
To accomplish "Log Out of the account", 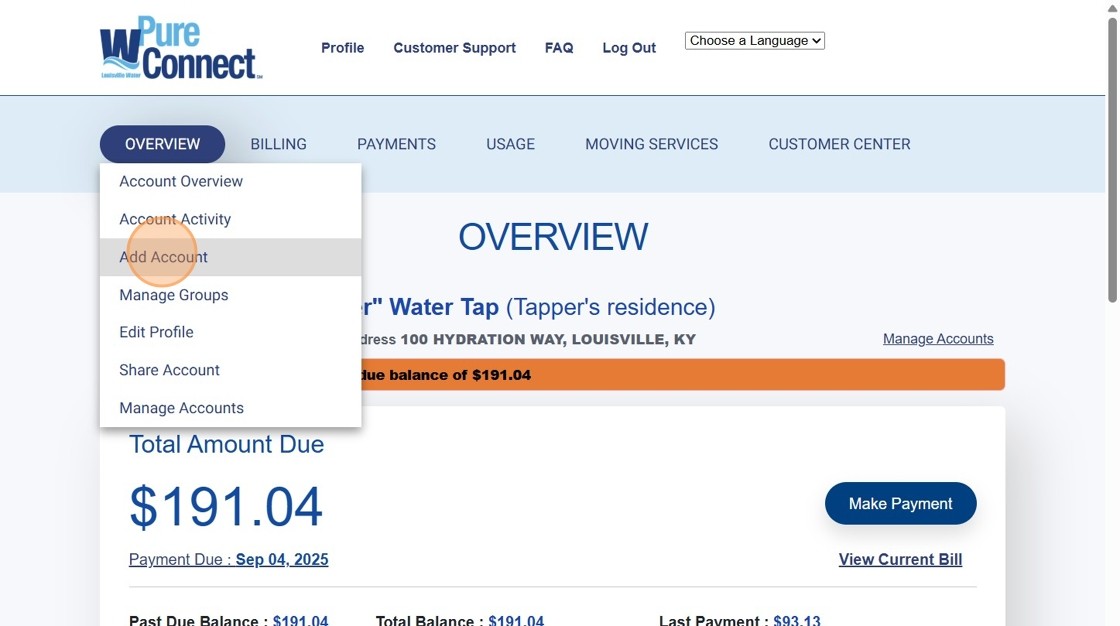I will click(629, 48).
